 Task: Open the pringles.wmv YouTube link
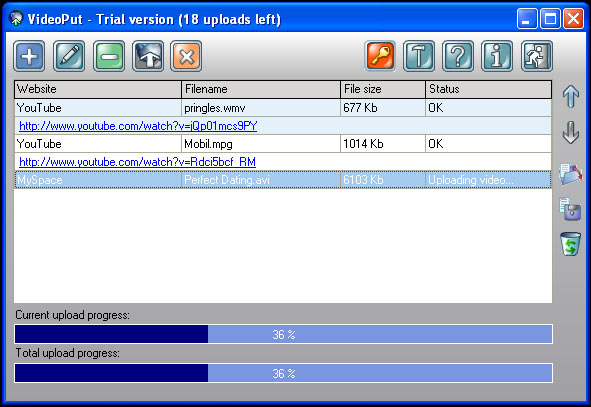138,126
